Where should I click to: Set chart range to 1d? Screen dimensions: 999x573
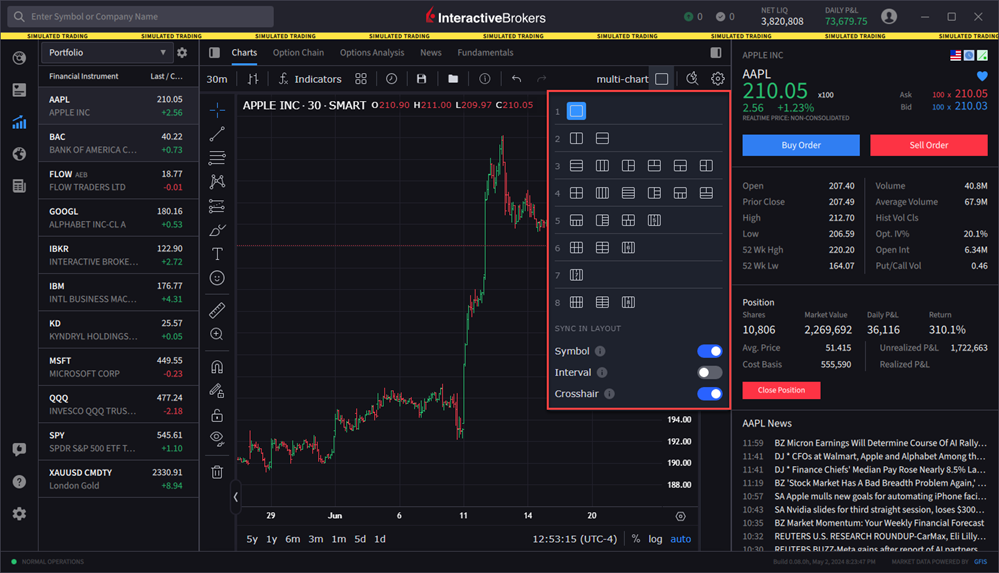(x=380, y=539)
